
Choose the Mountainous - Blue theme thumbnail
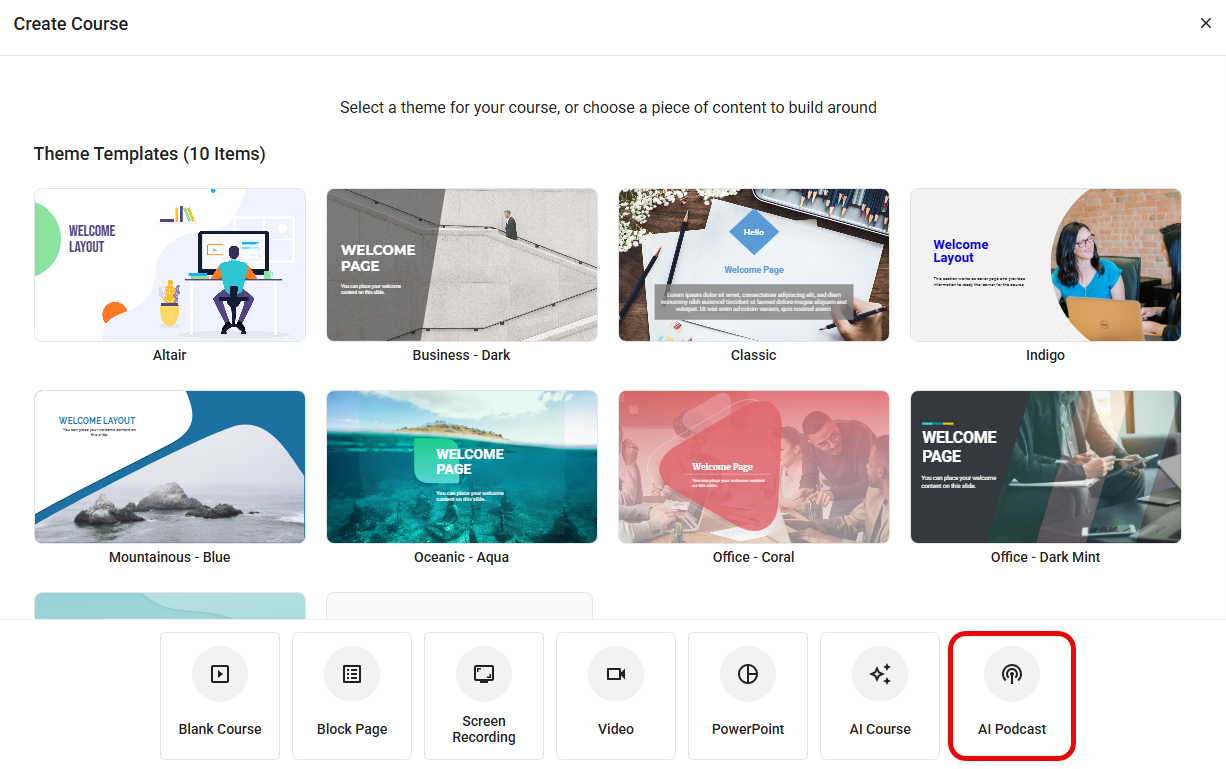click(x=170, y=467)
